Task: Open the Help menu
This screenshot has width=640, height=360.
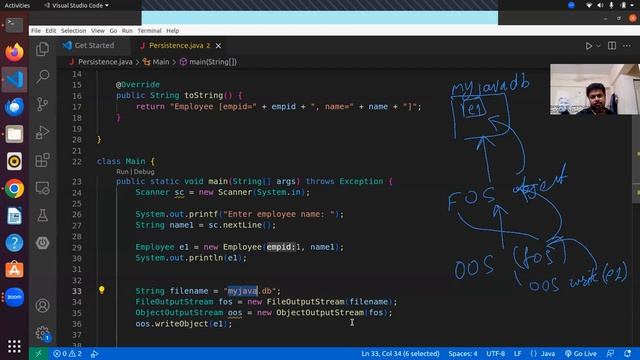Action: (173, 31)
